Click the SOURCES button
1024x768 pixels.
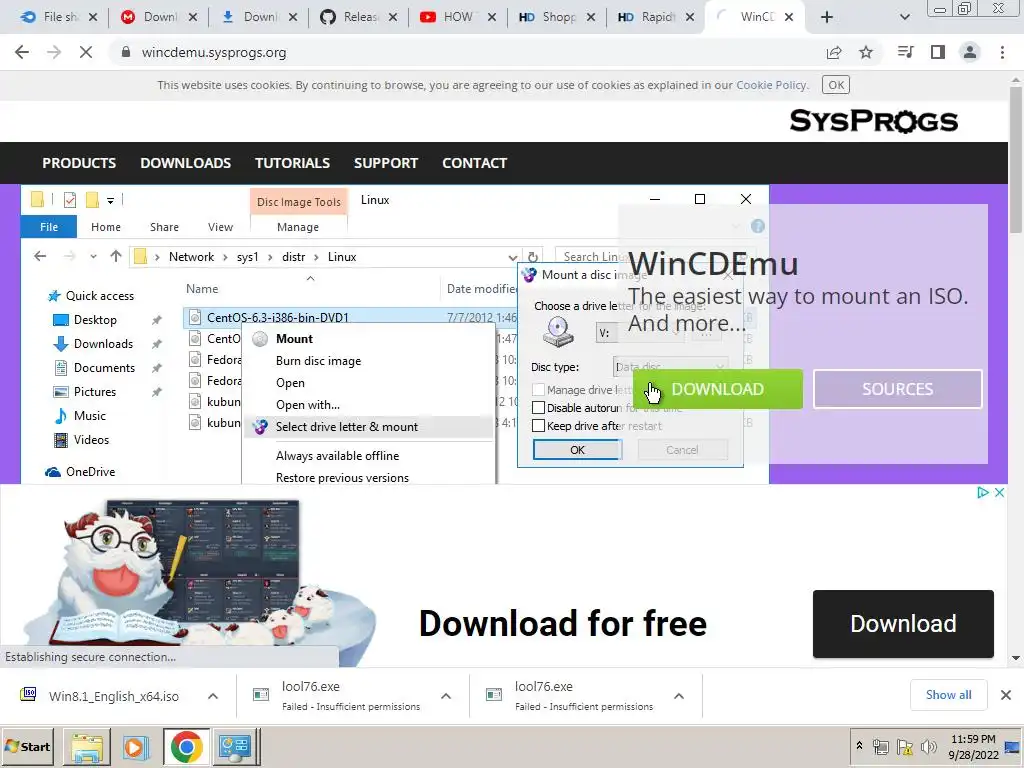pos(897,389)
